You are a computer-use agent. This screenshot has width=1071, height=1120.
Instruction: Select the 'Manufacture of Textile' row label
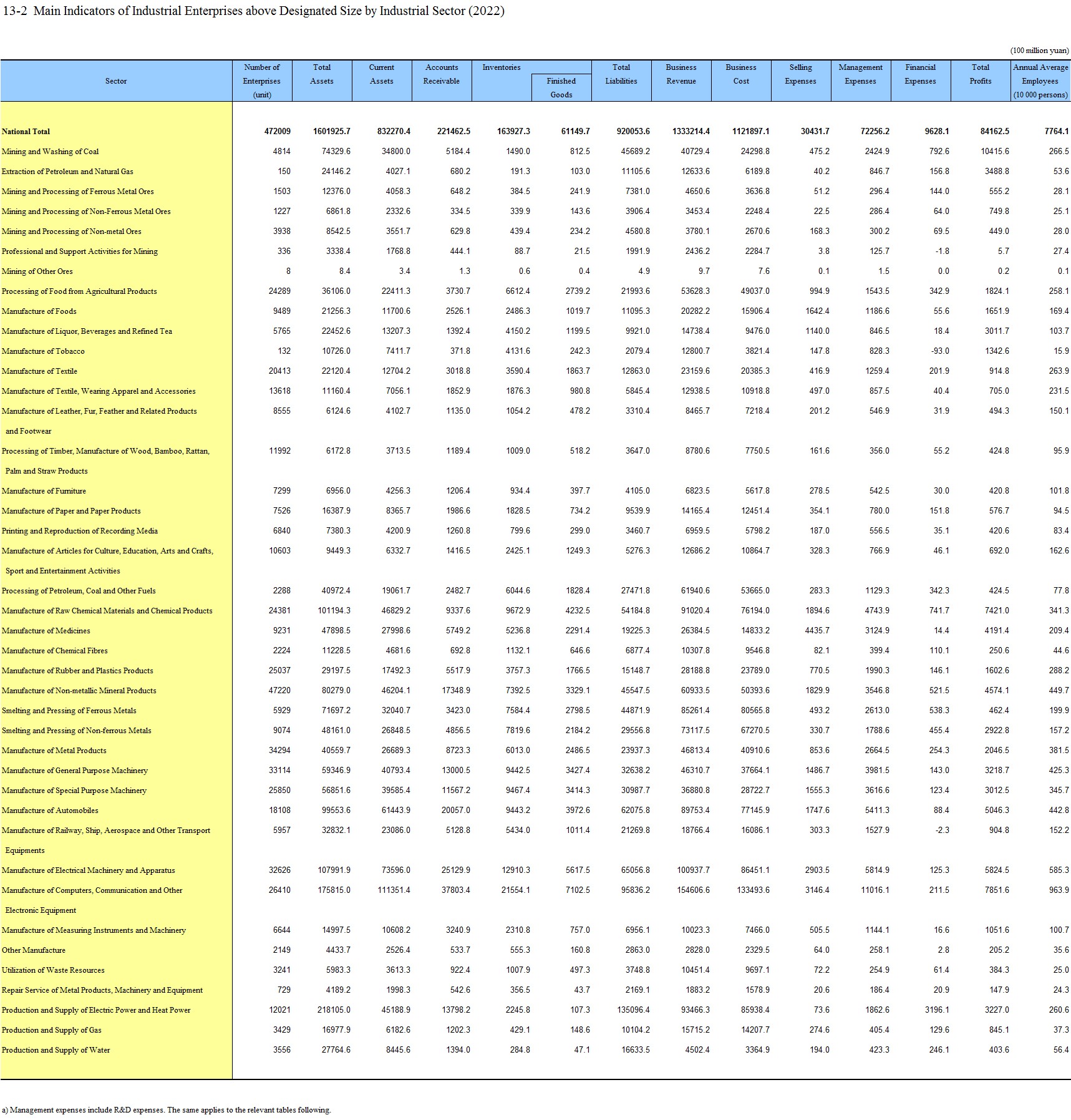click(x=40, y=371)
